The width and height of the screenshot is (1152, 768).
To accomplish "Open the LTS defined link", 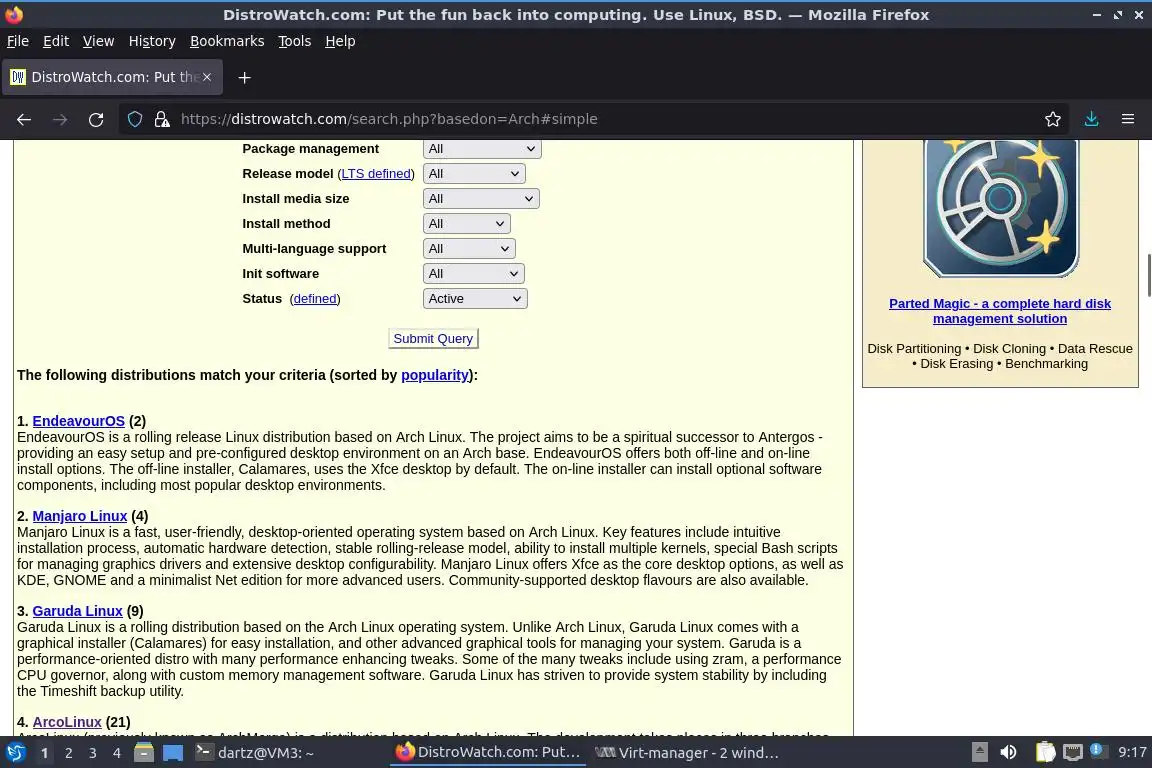I will (x=376, y=173).
